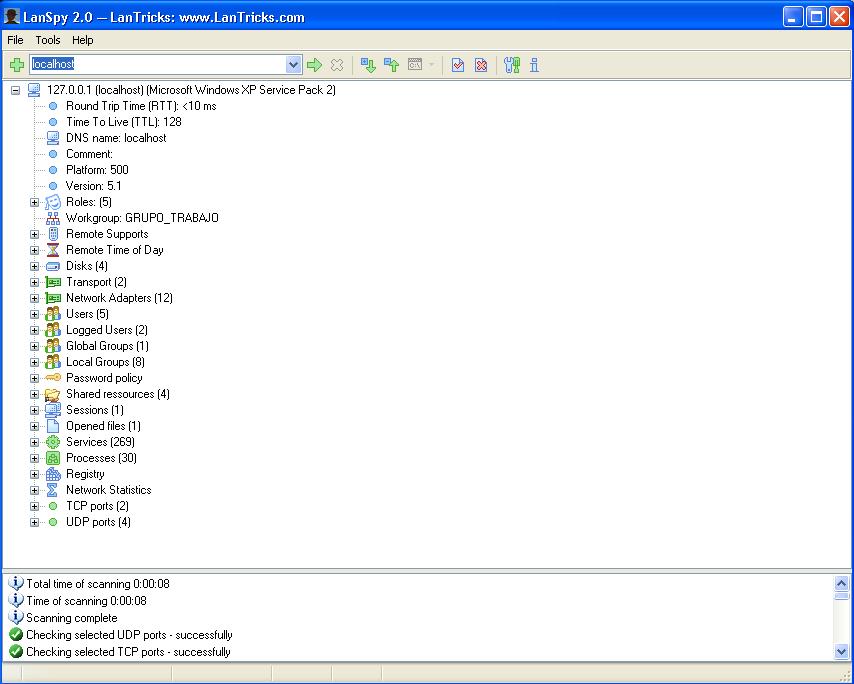
Task: Expand the Disks (4) node
Action: 34,267
